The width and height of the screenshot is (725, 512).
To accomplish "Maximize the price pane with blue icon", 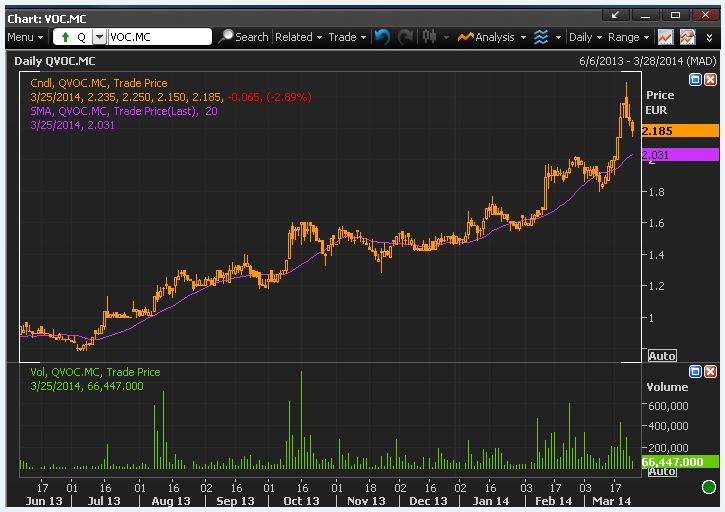I will coord(695,80).
